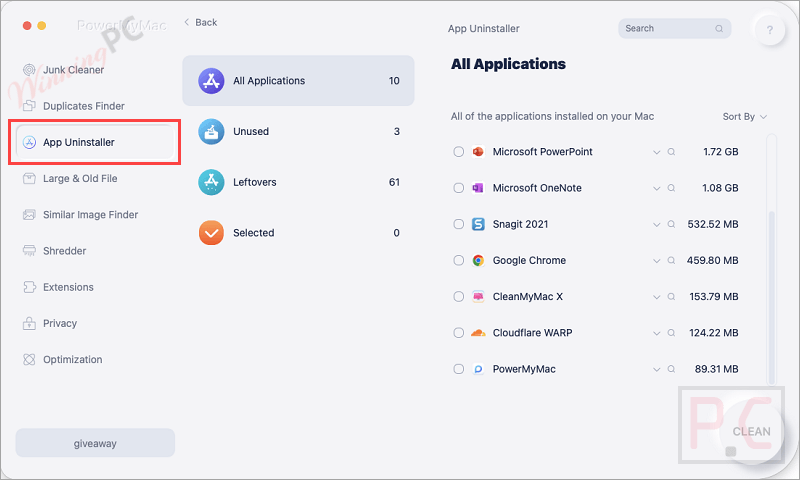Click the 459.80 MB size value

click(x=712, y=260)
